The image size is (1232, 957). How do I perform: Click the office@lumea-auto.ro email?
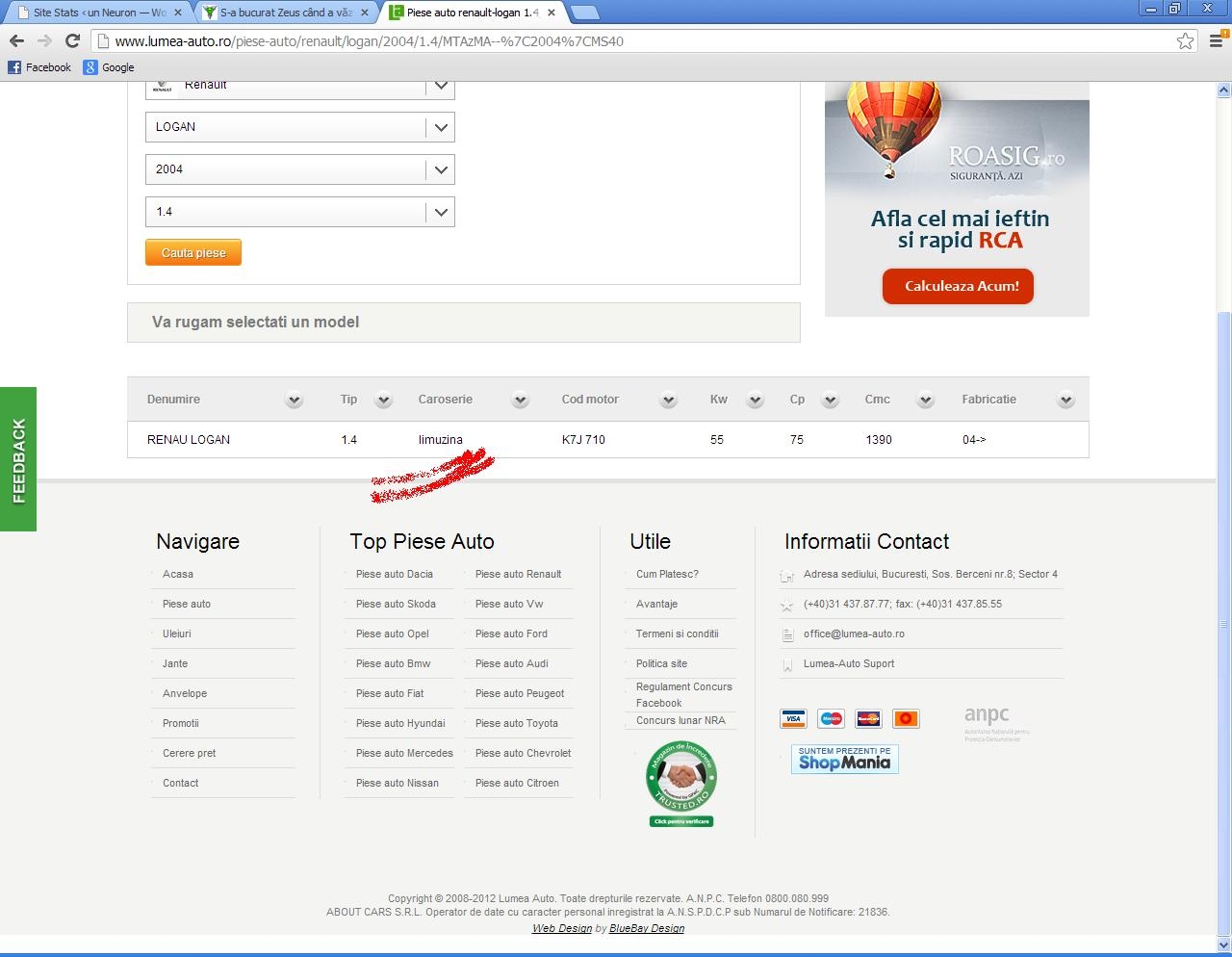pyautogui.click(x=854, y=634)
